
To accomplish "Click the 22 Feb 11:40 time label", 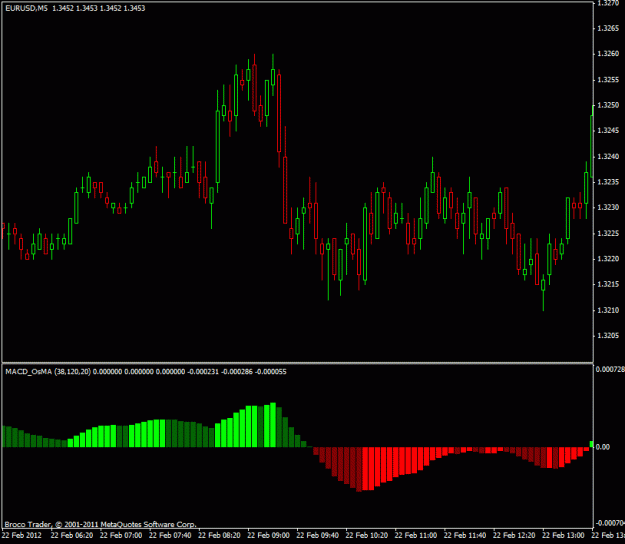I will click(465, 535).
